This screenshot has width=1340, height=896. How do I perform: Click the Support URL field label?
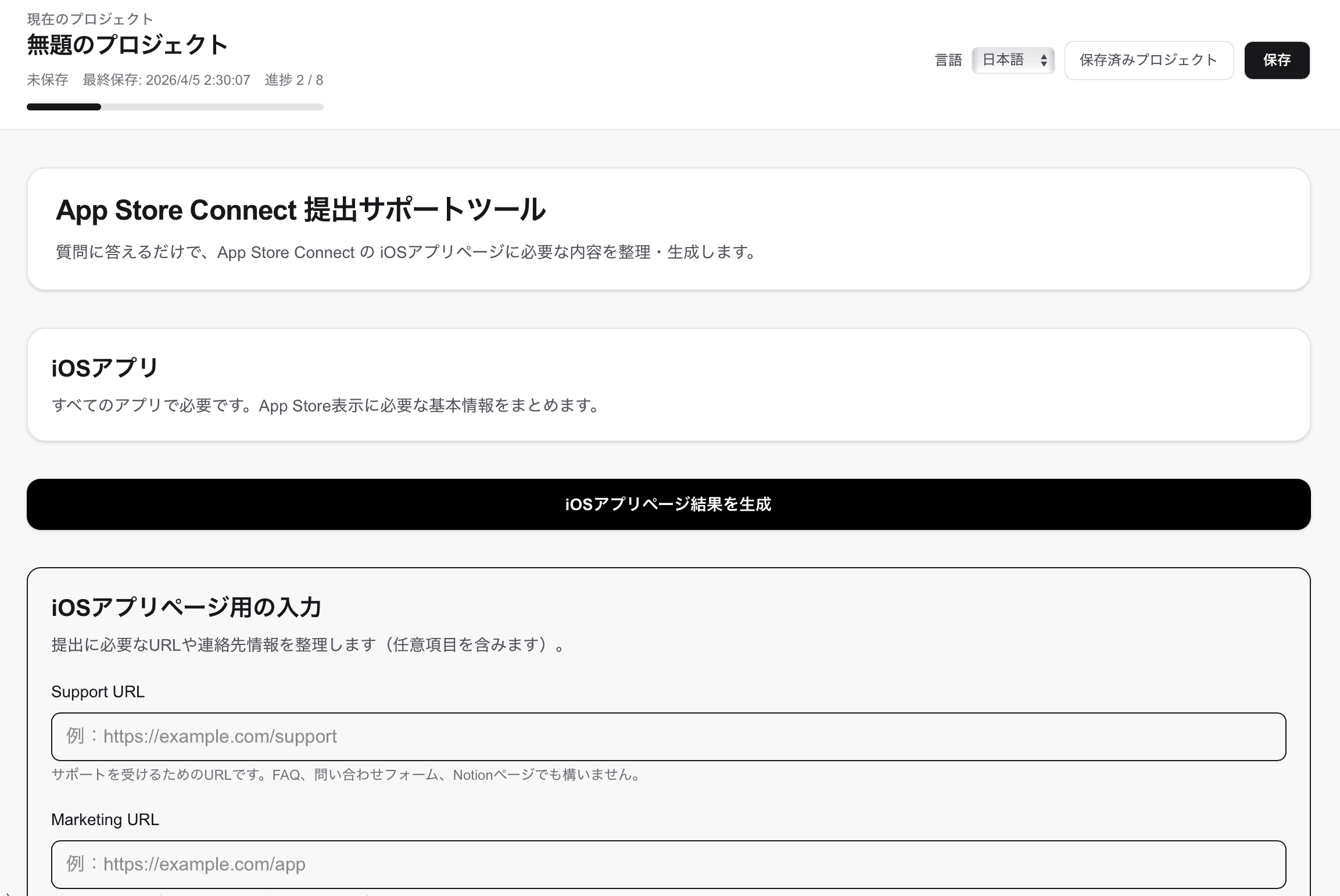(x=98, y=691)
